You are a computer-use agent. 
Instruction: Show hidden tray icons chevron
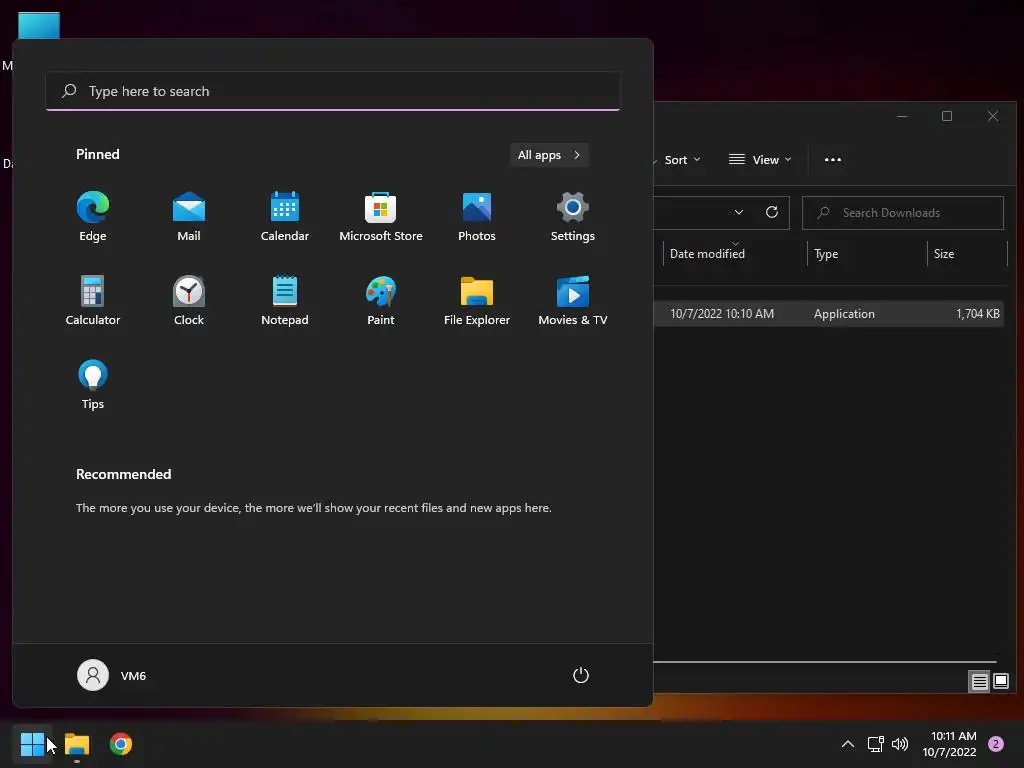coord(848,744)
